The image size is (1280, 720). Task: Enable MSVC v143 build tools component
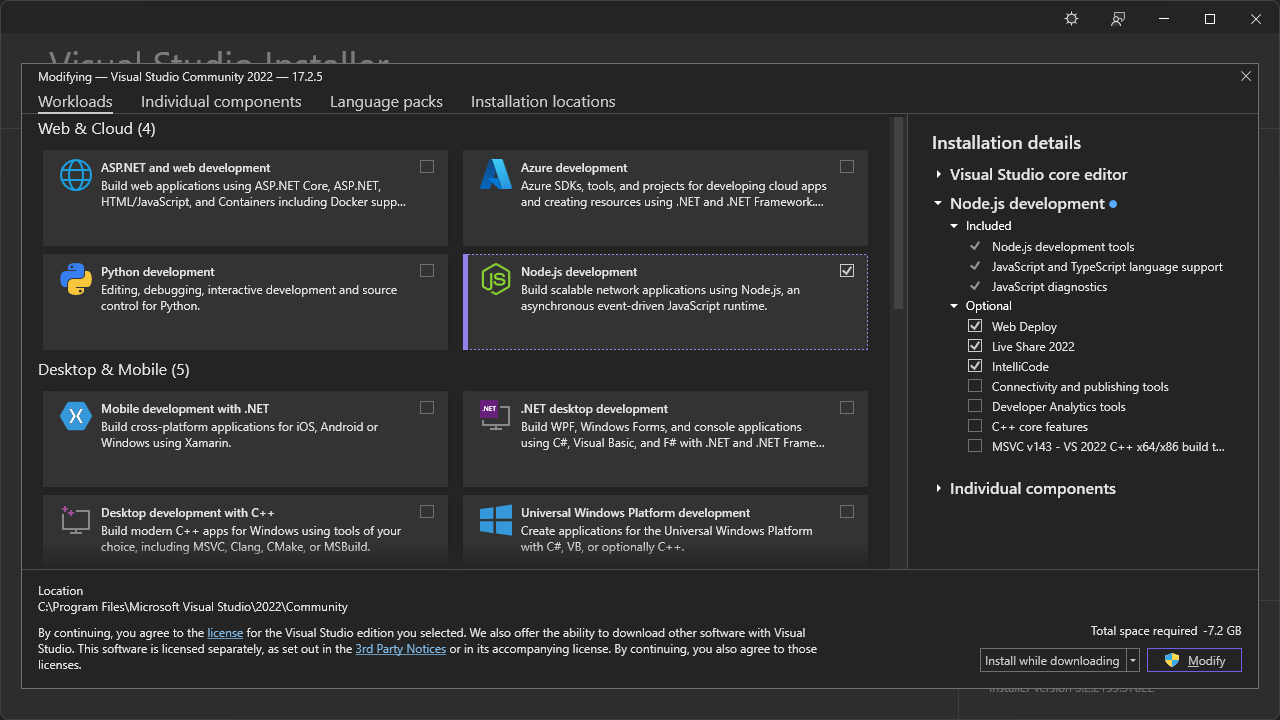[975, 446]
